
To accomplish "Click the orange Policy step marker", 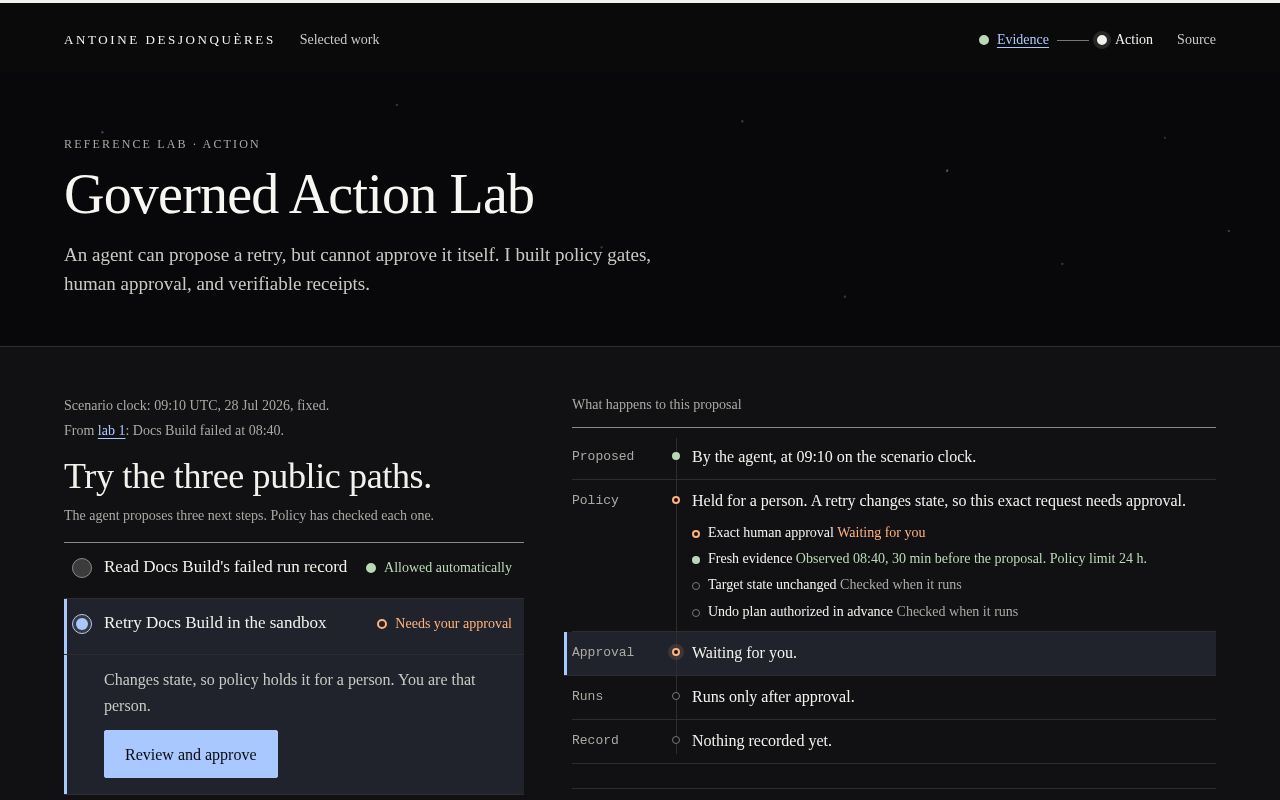I will [x=676, y=500].
